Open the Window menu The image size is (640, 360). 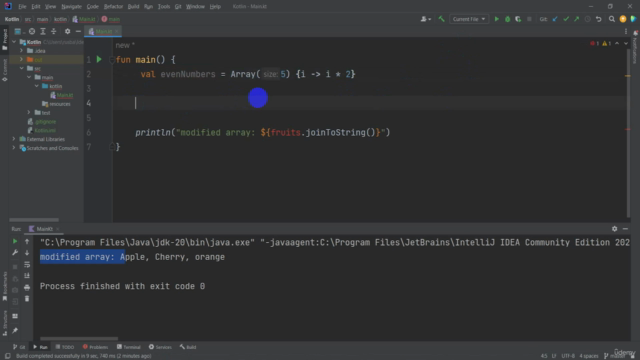point(195,7)
